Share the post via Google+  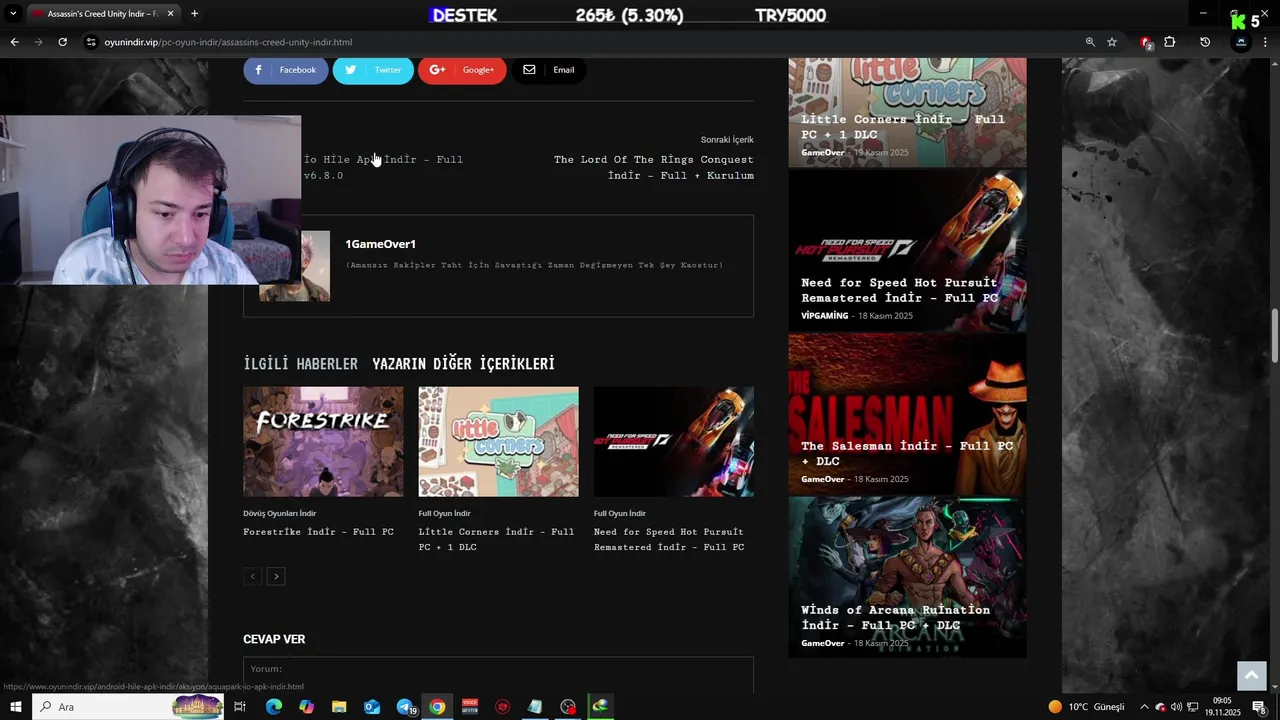[462, 70]
